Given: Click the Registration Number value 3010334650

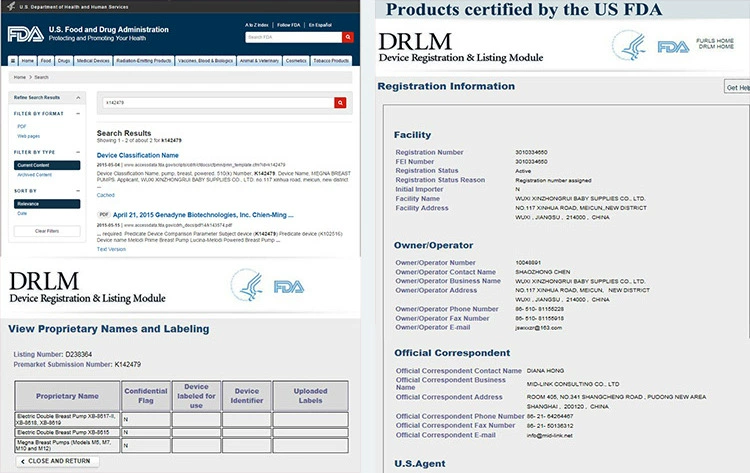Looking at the screenshot, I should 531,152.
